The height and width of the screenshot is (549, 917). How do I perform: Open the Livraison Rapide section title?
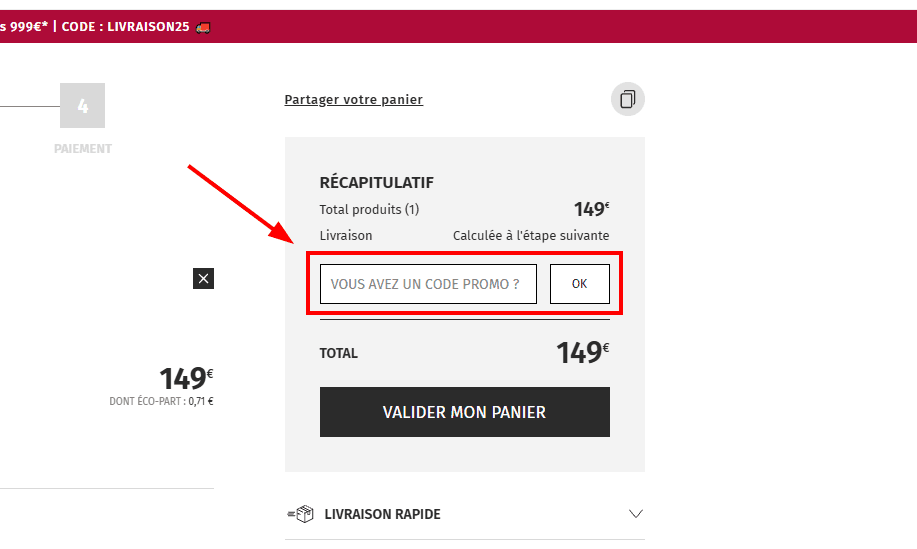coord(382,514)
